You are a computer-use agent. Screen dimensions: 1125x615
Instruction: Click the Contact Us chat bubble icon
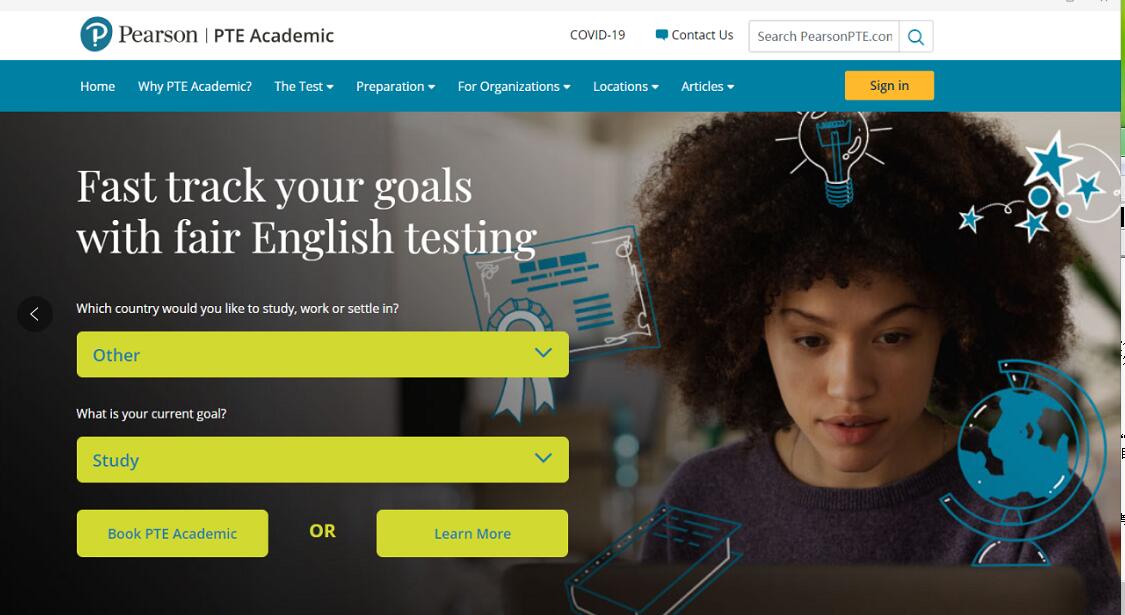[x=662, y=34]
